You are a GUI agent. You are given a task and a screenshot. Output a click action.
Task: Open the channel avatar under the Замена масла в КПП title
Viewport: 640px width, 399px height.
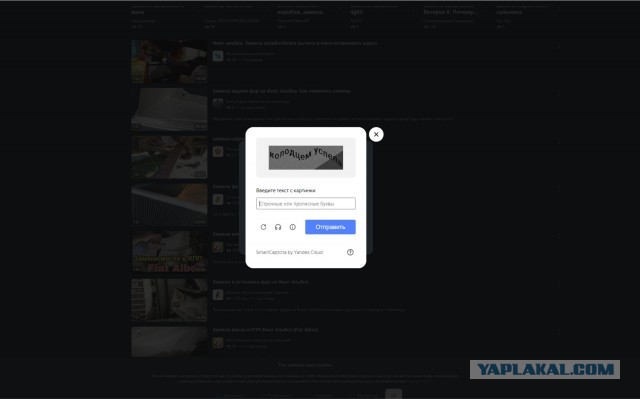(x=218, y=342)
